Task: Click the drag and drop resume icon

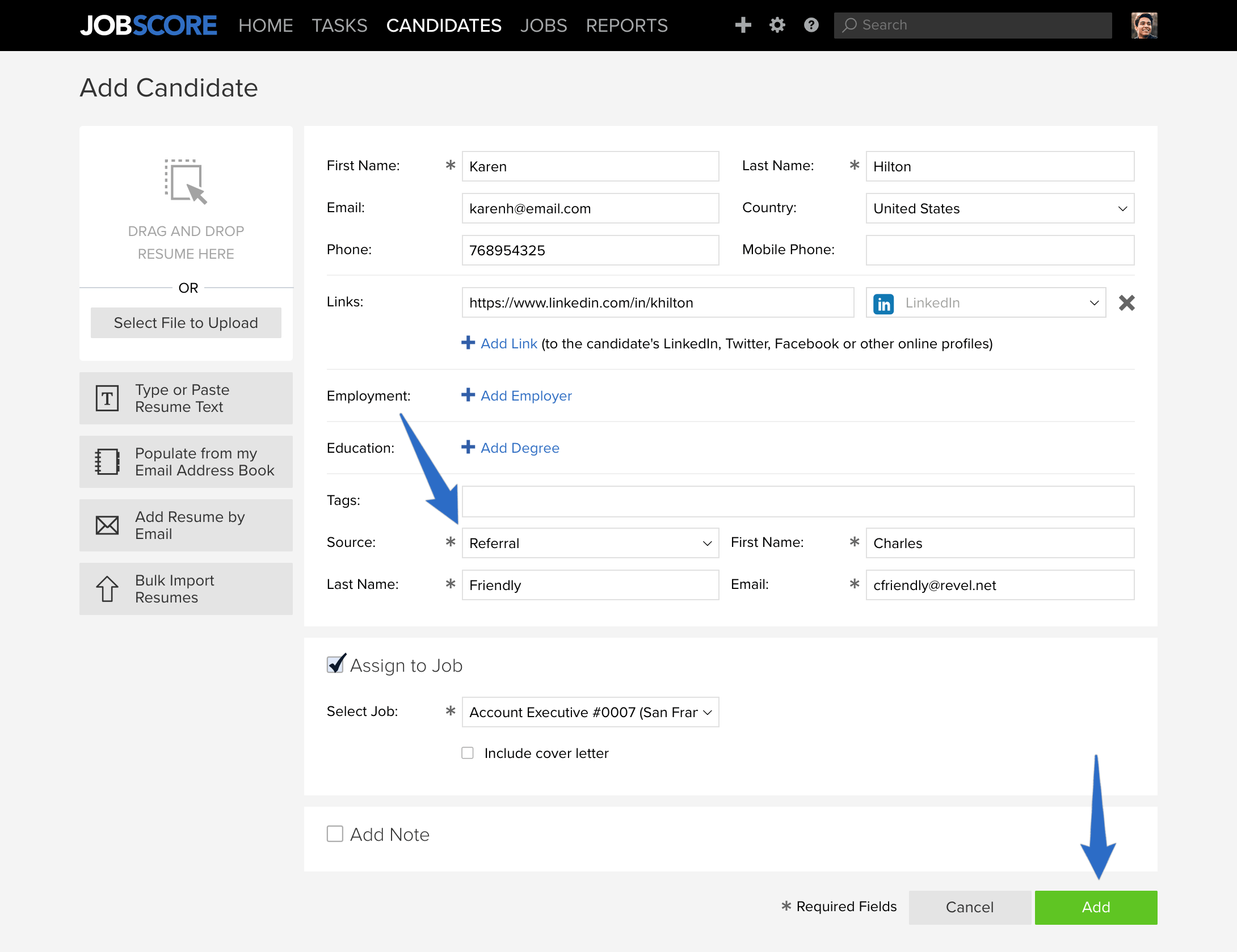Action: [x=186, y=182]
